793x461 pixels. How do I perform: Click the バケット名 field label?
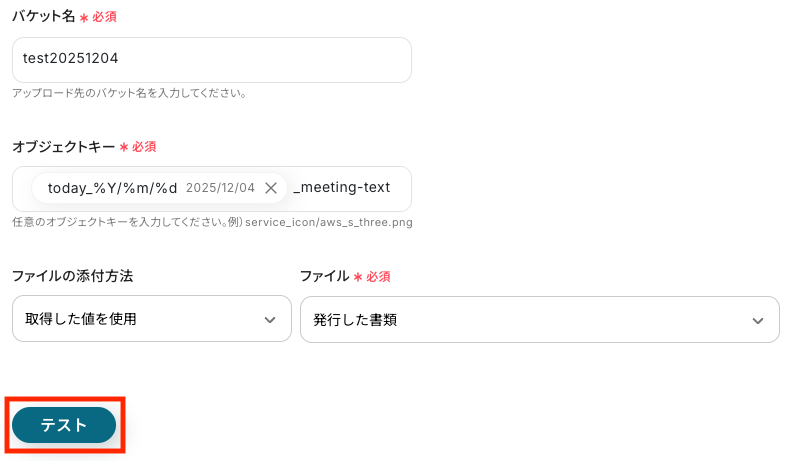(x=44, y=16)
